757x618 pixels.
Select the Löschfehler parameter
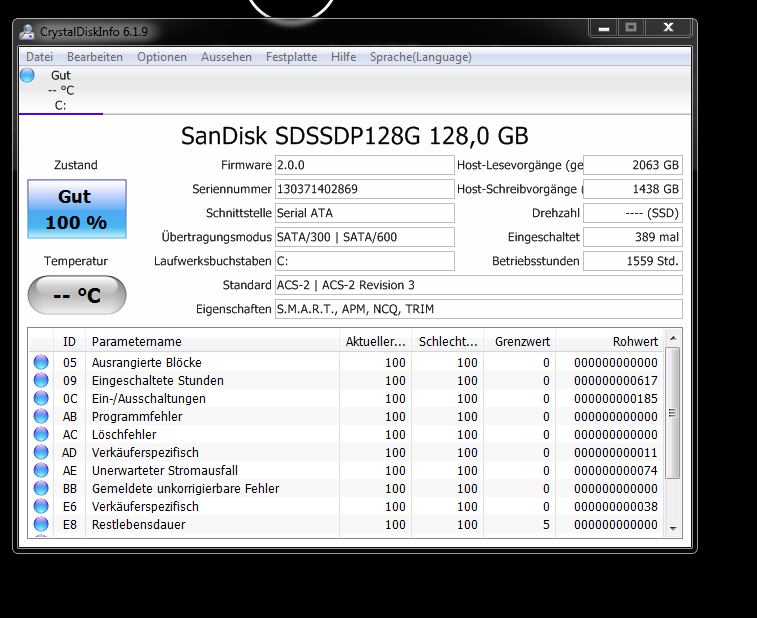coord(124,435)
